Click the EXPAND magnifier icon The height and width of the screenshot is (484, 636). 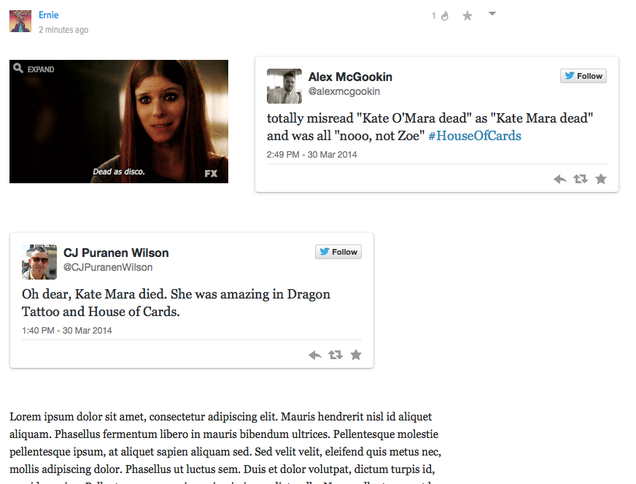coord(18,68)
